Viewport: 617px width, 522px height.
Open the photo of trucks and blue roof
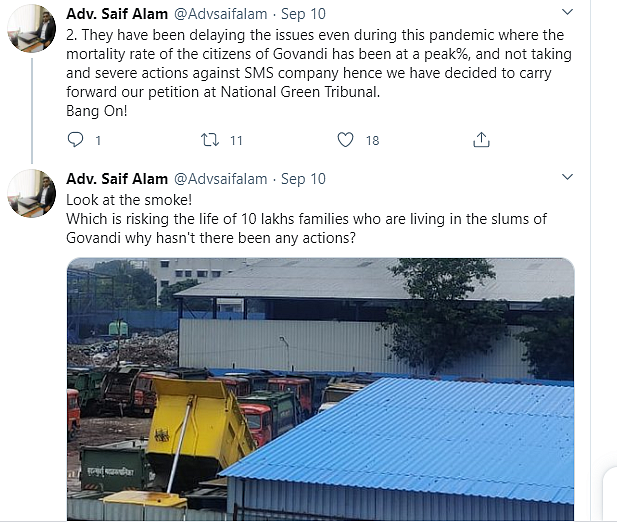tap(320, 390)
